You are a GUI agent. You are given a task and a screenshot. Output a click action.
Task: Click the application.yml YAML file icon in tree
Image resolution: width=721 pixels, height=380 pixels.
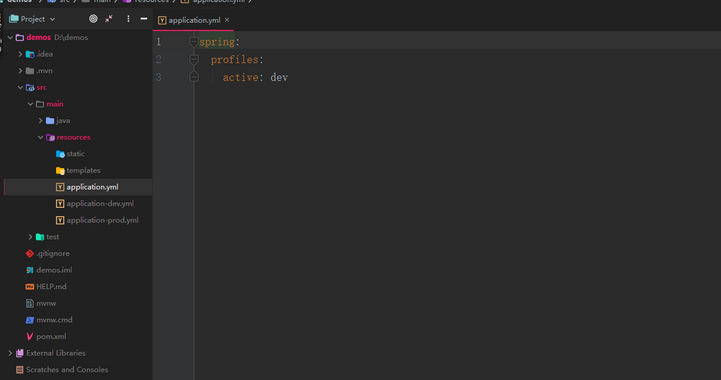pos(60,187)
